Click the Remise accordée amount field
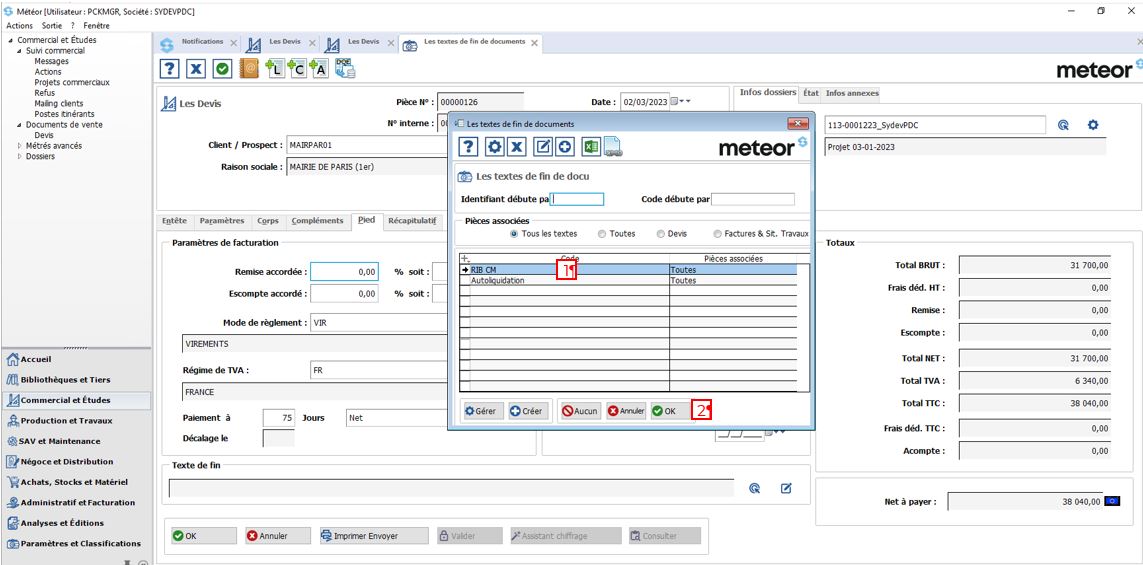The height and width of the screenshot is (565, 1143). click(346, 272)
